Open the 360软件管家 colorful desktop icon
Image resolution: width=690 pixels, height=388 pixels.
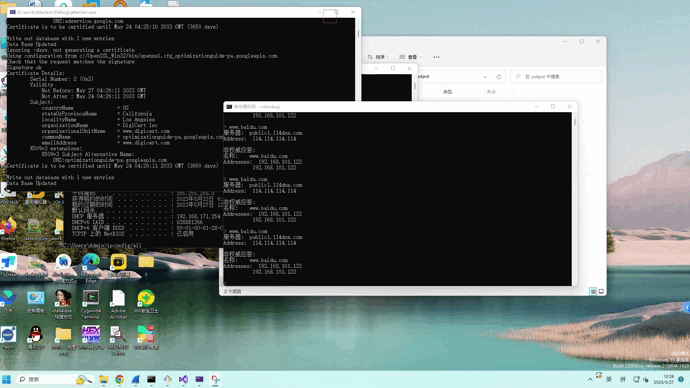pos(146,338)
